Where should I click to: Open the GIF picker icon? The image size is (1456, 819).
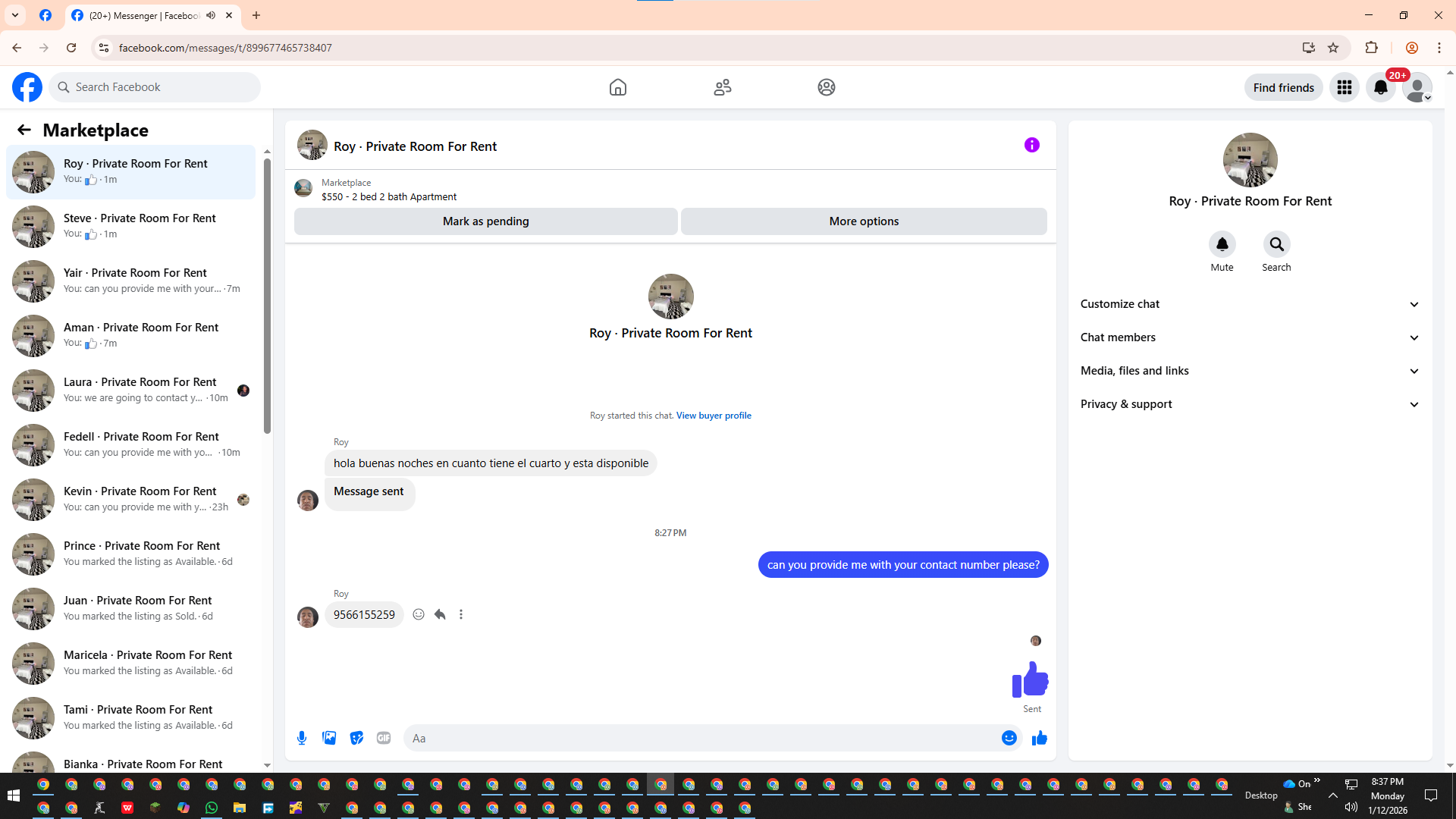[x=384, y=738]
